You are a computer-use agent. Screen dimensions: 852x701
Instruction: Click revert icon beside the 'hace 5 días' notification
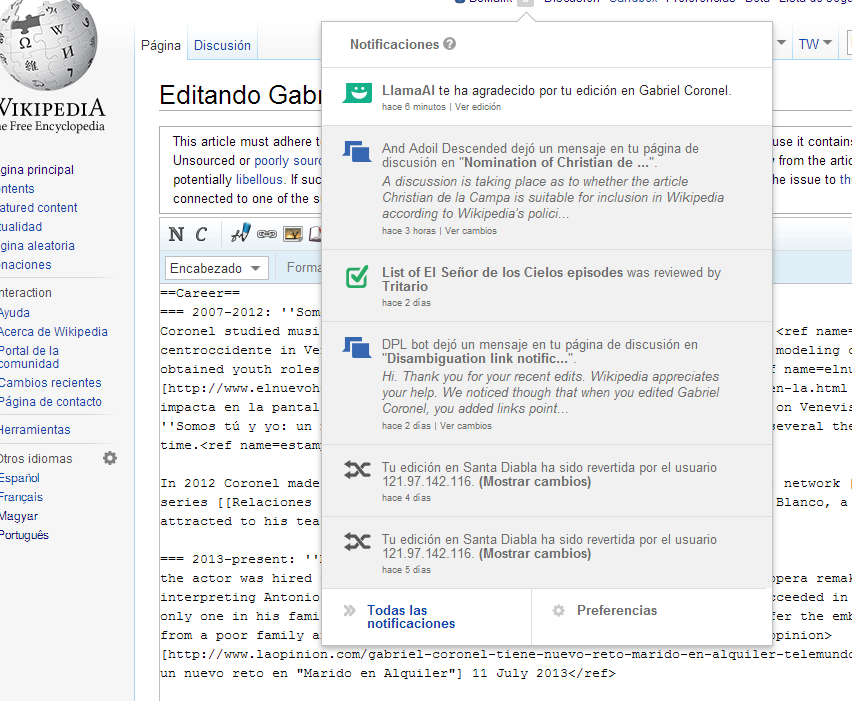pos(357,542)
